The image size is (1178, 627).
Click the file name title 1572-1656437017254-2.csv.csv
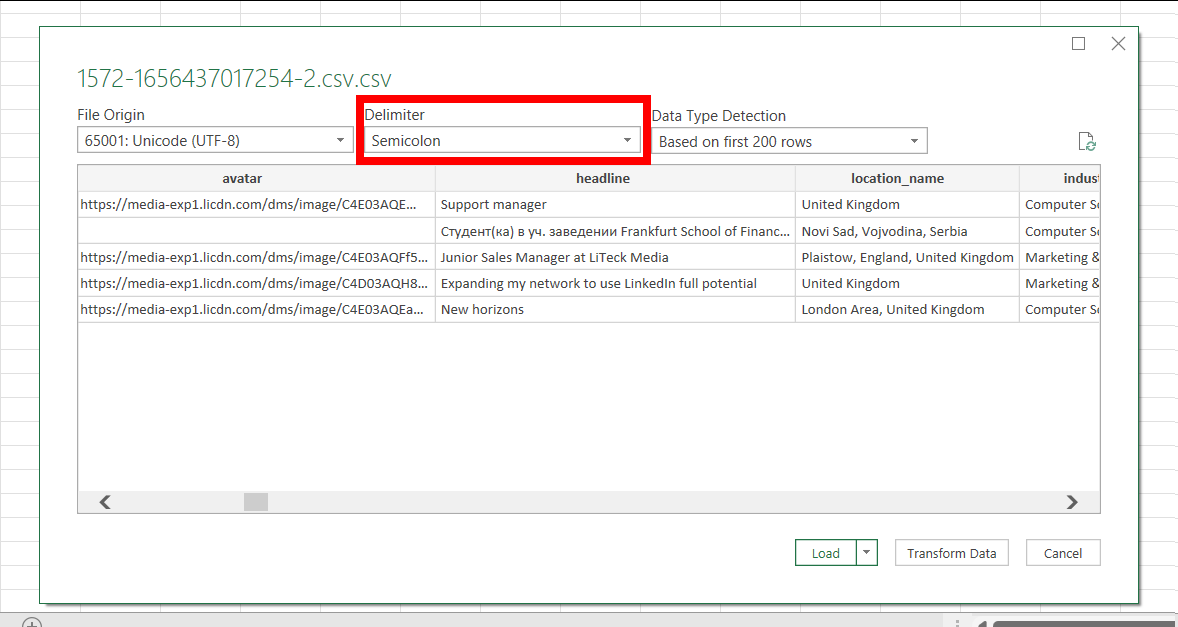[x=234, y=79]
